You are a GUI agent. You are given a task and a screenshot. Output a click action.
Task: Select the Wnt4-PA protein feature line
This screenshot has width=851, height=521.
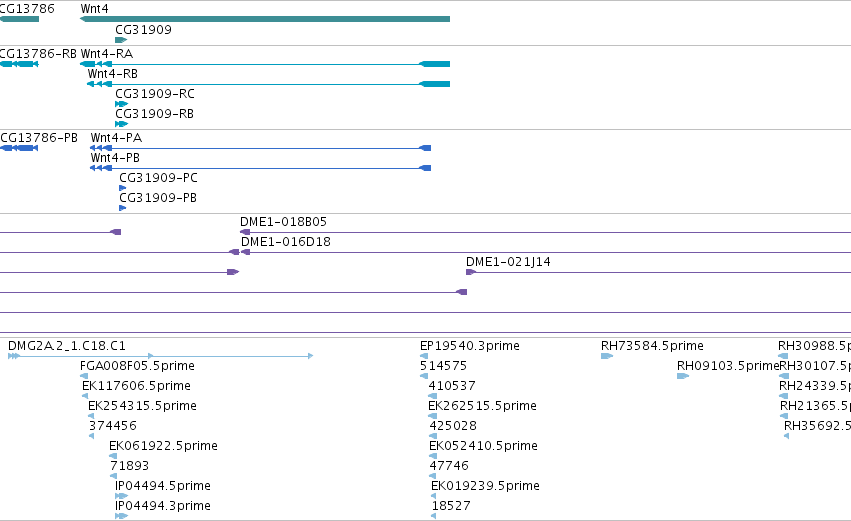[x=260, y=148]
